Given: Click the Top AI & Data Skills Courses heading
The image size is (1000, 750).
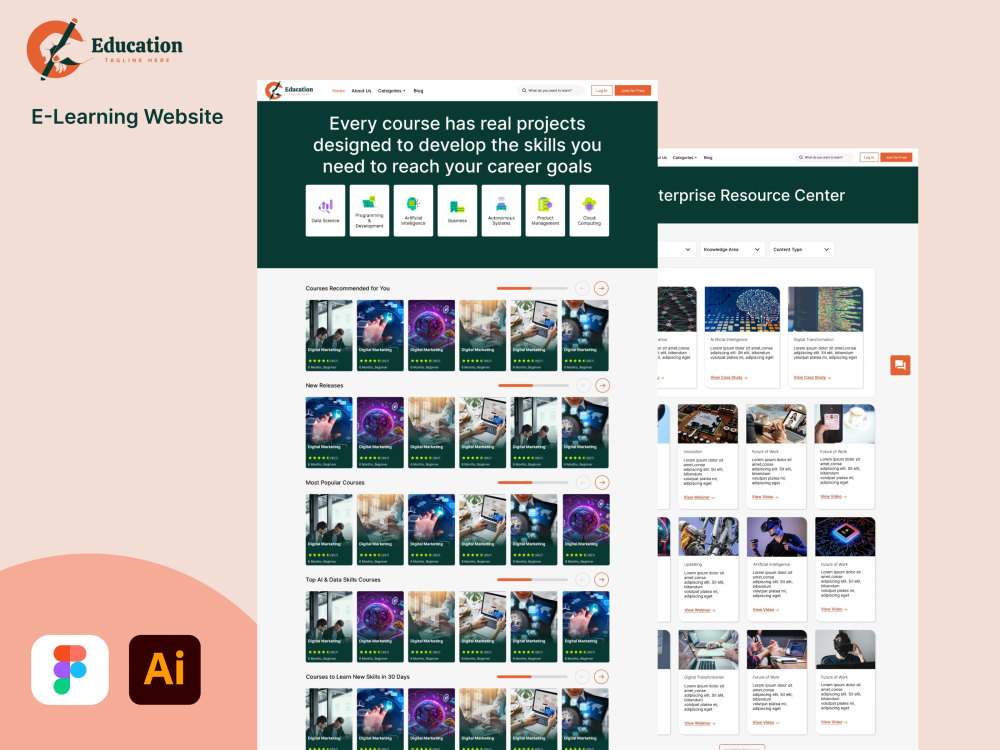Looking at the screenshot, I should [343, 580].
